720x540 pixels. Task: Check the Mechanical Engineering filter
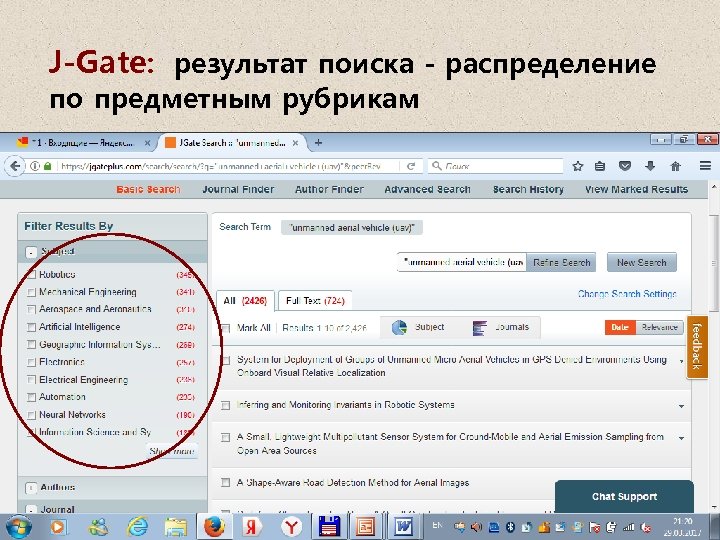point(31,292)
